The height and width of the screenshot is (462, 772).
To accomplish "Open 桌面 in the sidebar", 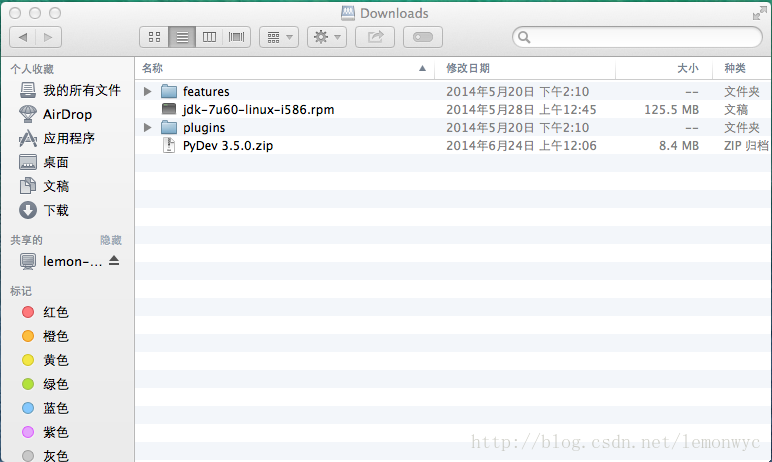I will click(x=44, y=162).
